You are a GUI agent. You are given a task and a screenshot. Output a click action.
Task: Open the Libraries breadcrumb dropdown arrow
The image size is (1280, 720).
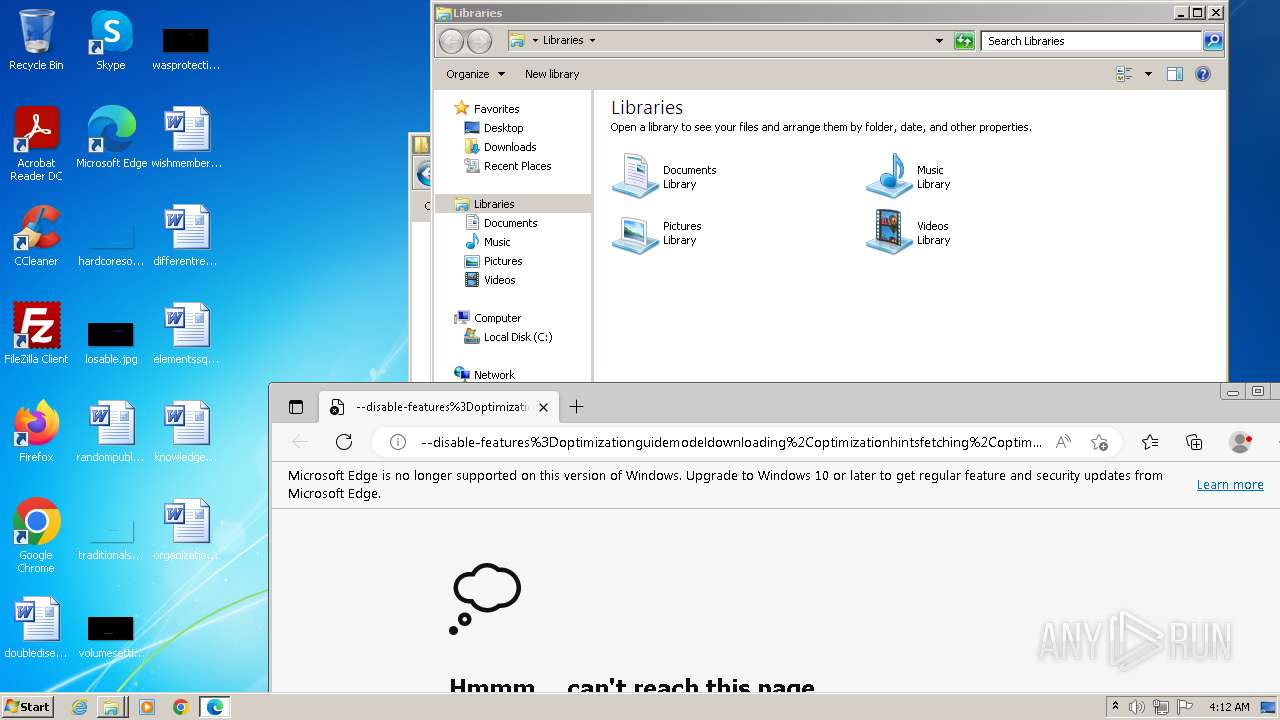point(592,41)
